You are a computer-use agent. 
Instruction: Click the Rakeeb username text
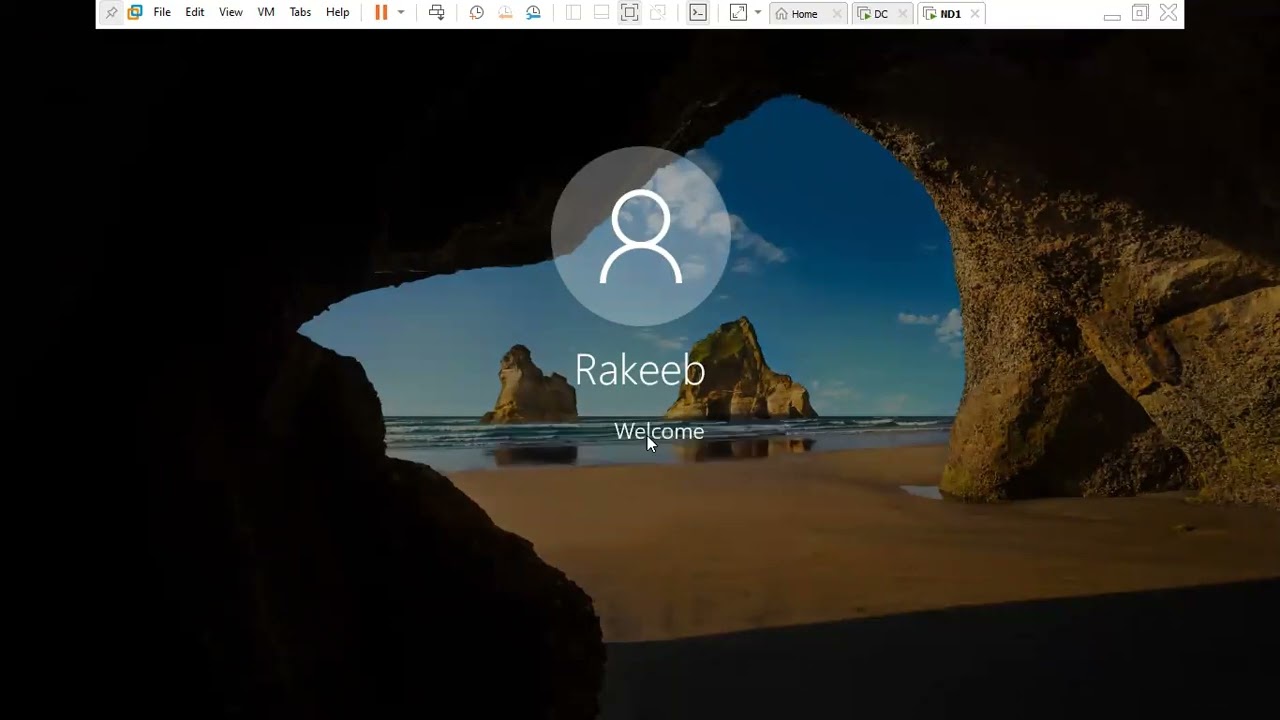[x=640, y=370]
